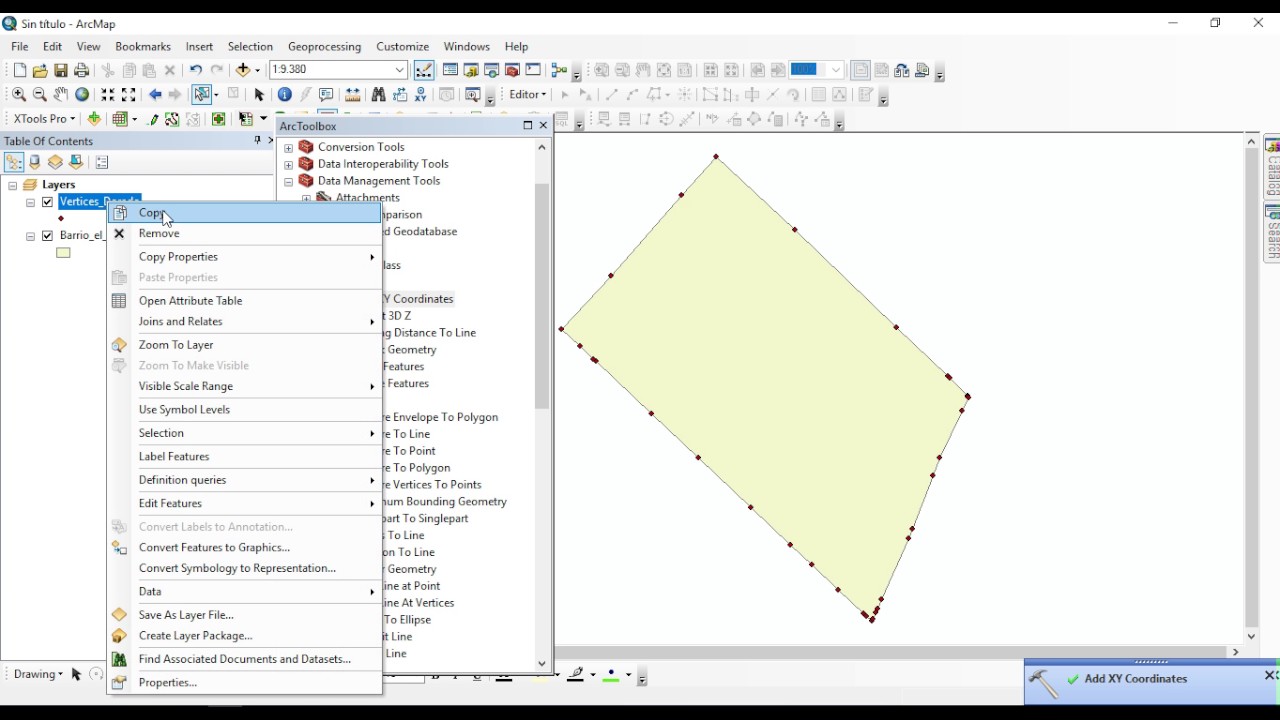Switch to List By Selection

[76, 162]
